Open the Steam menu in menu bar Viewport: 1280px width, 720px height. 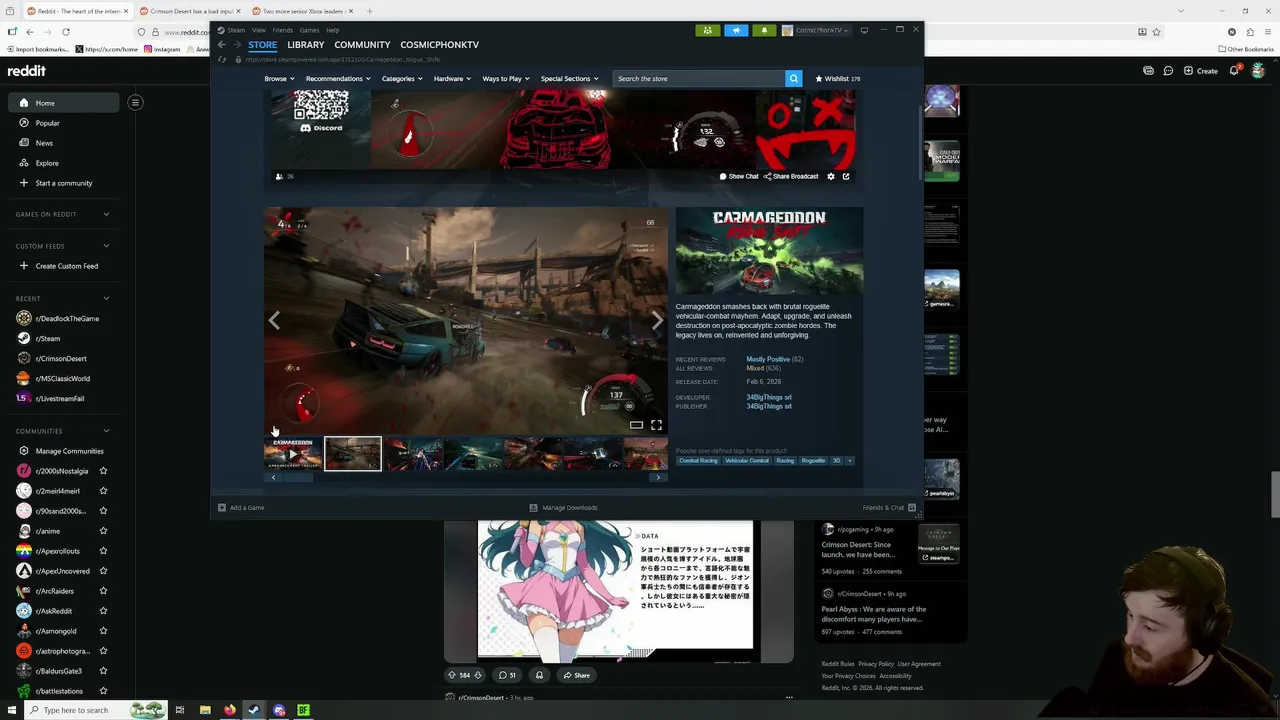click(236, 30)
